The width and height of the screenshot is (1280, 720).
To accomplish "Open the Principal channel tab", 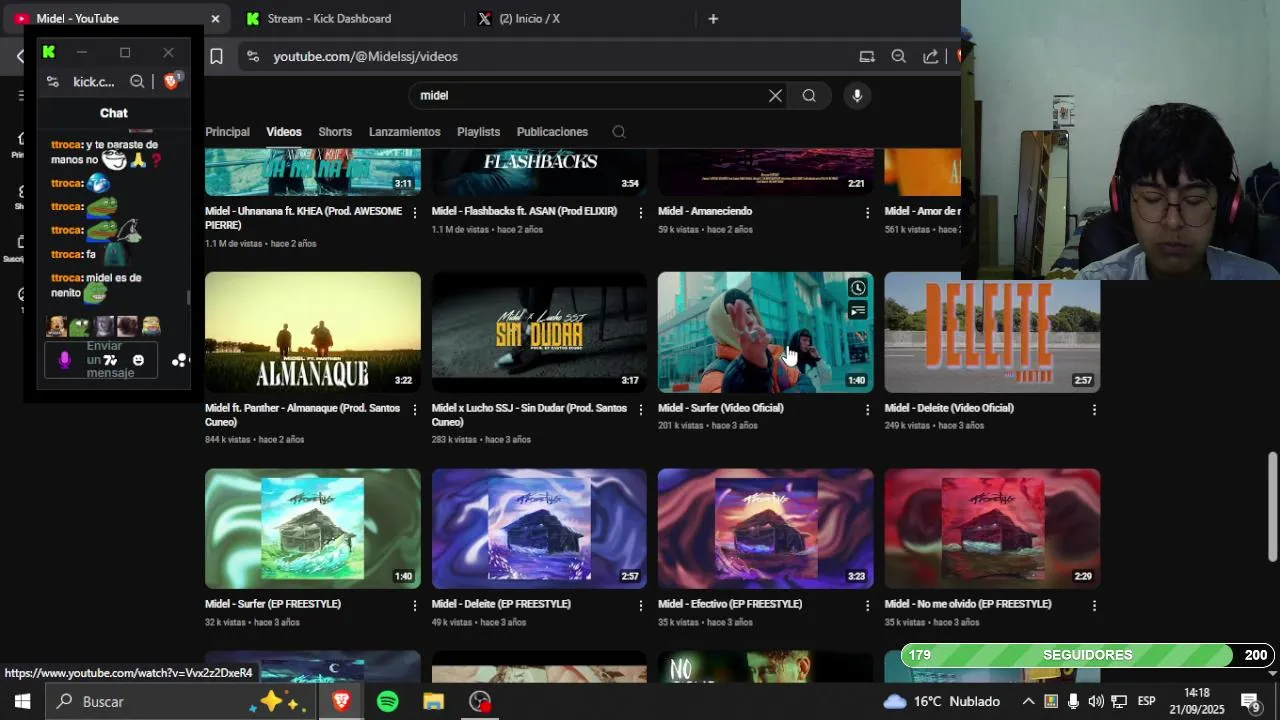I will pos(227,132).
